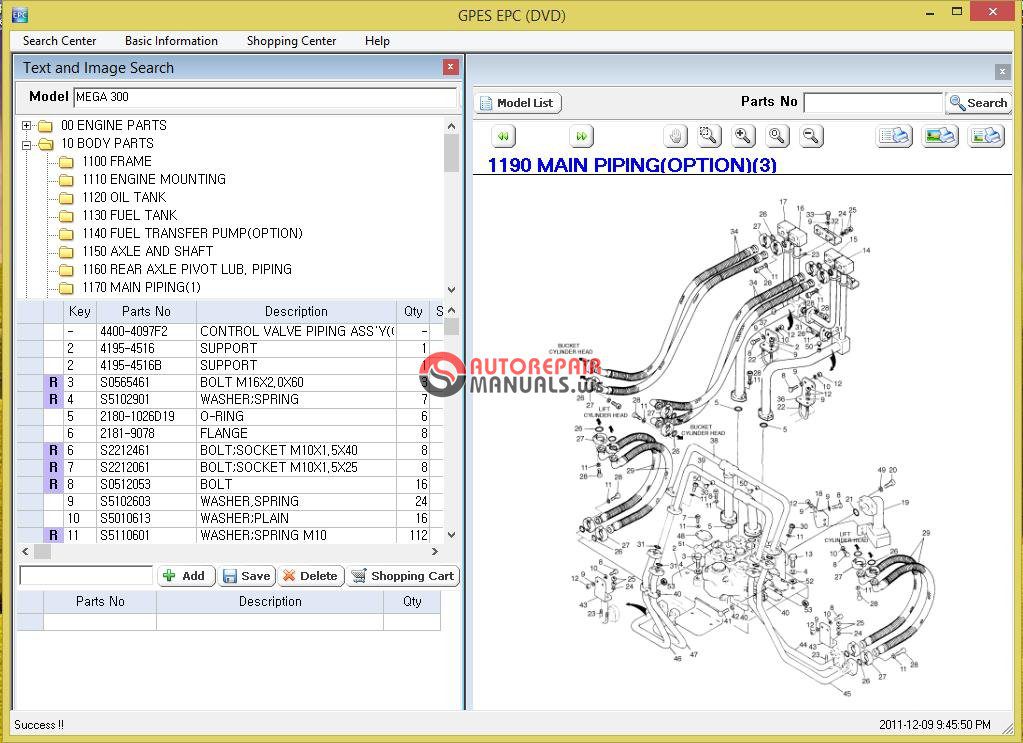
Task: Click the print diagram image icon
Action: (940, 136)
